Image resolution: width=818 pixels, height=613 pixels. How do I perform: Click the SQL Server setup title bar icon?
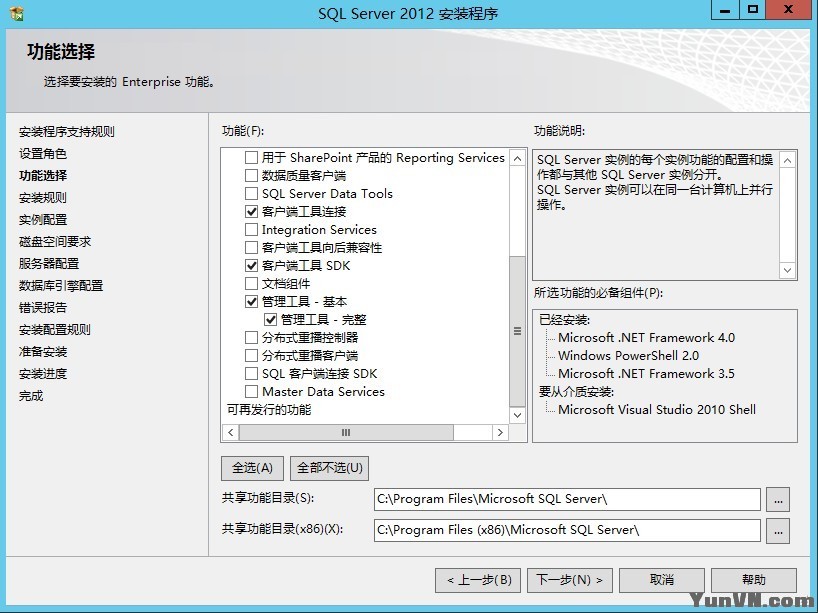[x=16, y=13]
